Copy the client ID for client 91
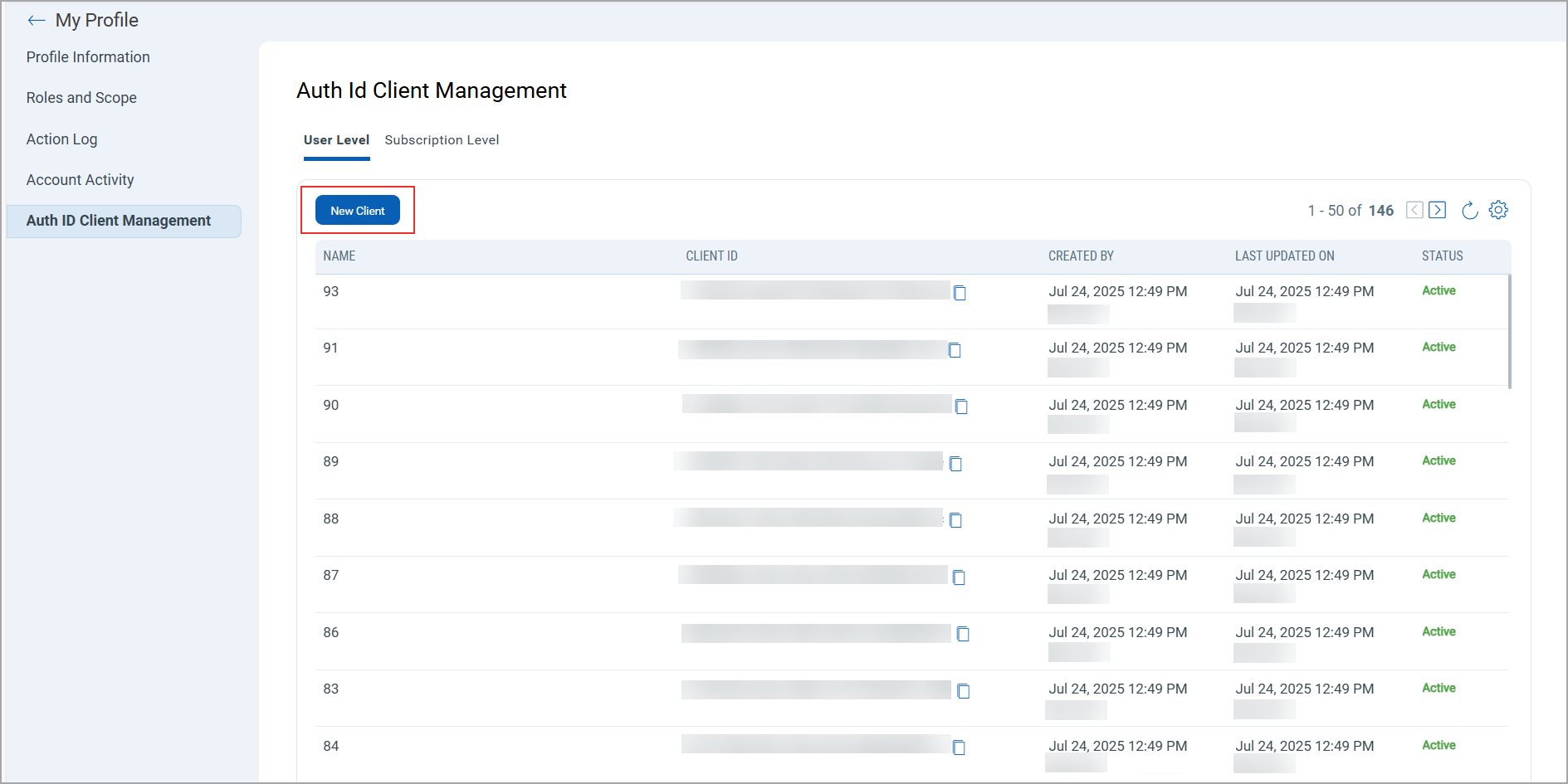The height and width of the screenshot is (784, 1568). click(955, 350)
